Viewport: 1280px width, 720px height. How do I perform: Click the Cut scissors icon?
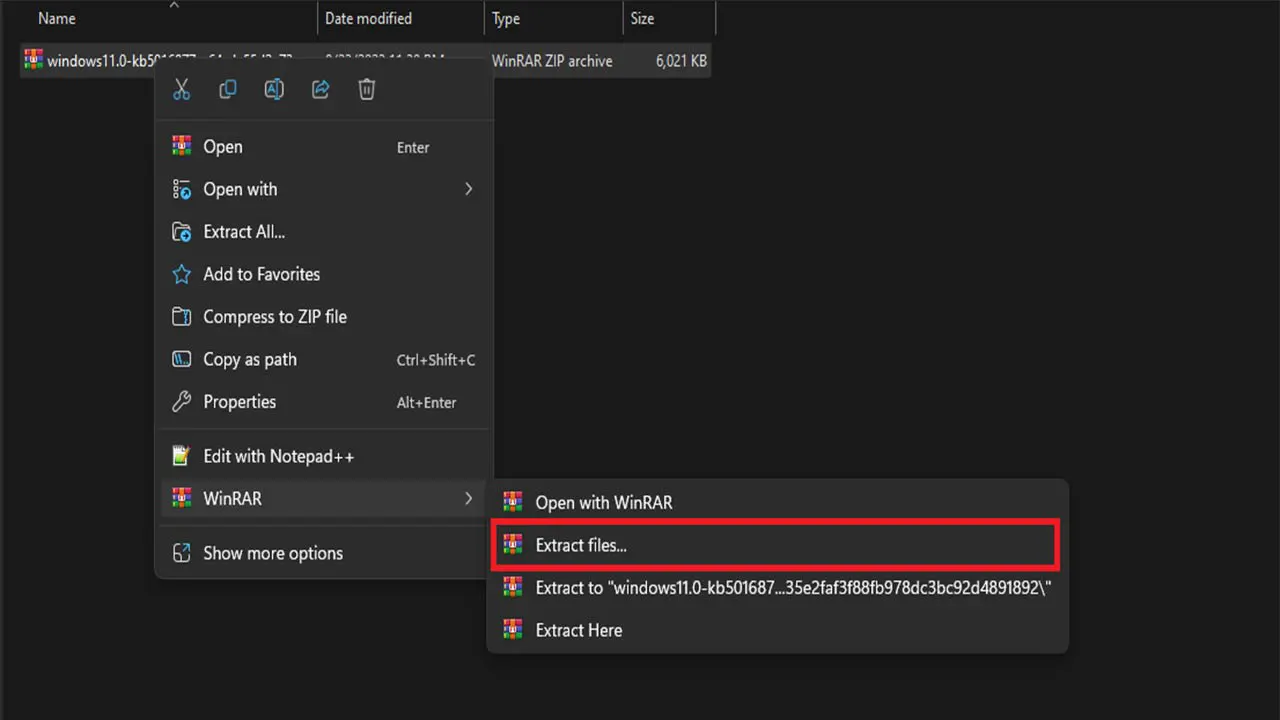tap(181, 90)
